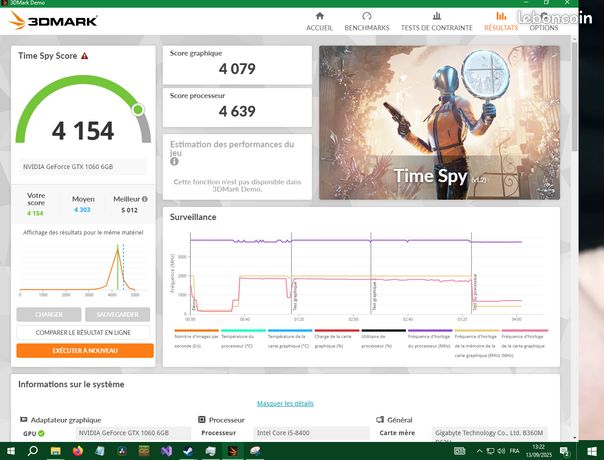Toggle GPU load red legend swatch

tap(337, 331)
